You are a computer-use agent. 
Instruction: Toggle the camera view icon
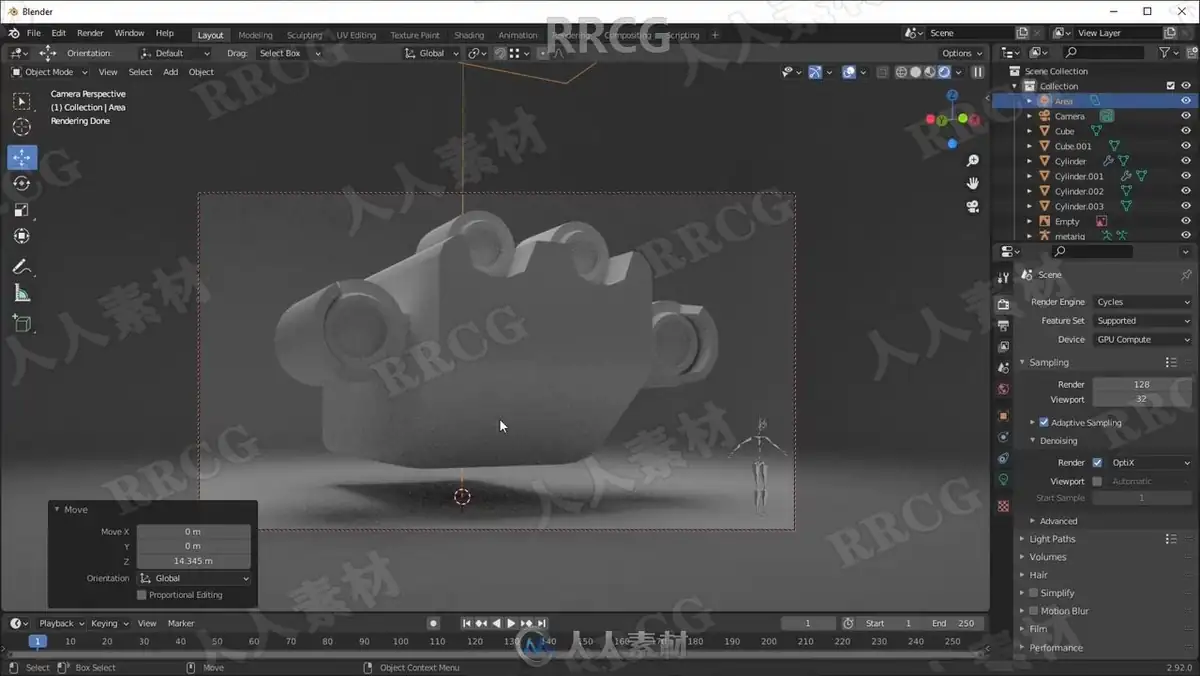click(972, 207)
